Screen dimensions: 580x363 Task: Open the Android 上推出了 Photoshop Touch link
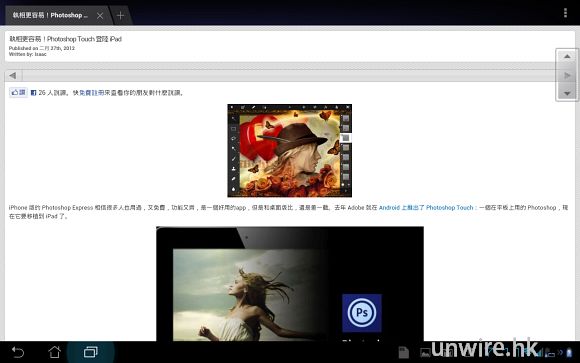(426, 208)
